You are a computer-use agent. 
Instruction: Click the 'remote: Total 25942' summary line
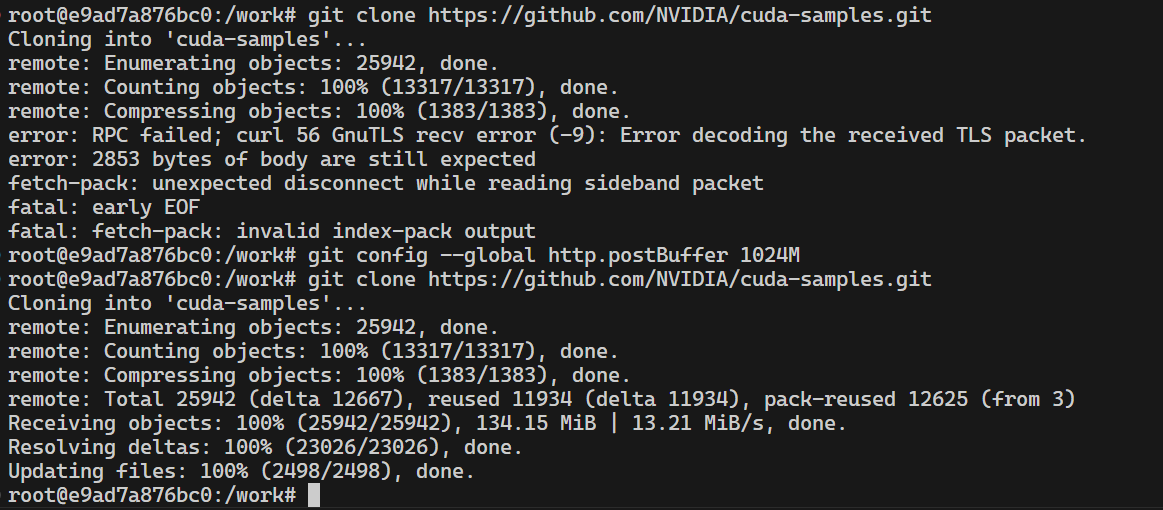(541, 400)
